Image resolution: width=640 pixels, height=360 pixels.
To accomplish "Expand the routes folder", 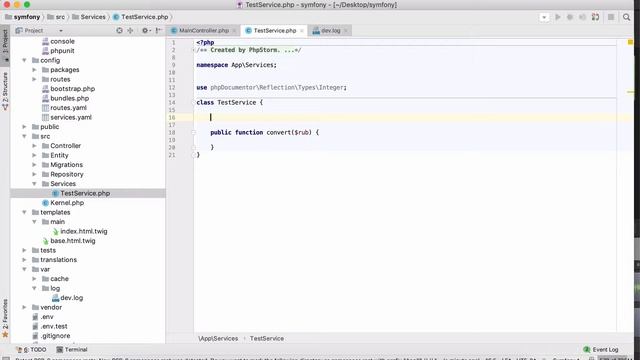I will pyautogui.click(x=35, y=79).
